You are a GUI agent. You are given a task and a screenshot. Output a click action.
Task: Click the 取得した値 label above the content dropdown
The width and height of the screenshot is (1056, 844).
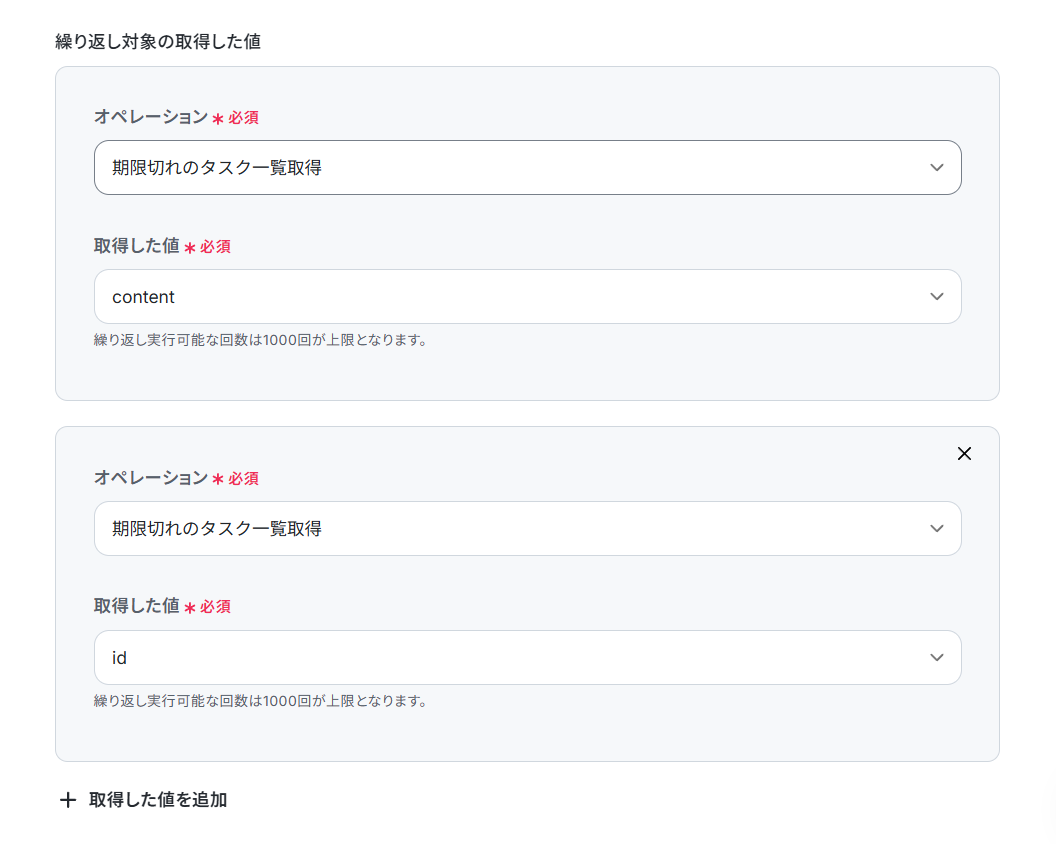(137, 247)
